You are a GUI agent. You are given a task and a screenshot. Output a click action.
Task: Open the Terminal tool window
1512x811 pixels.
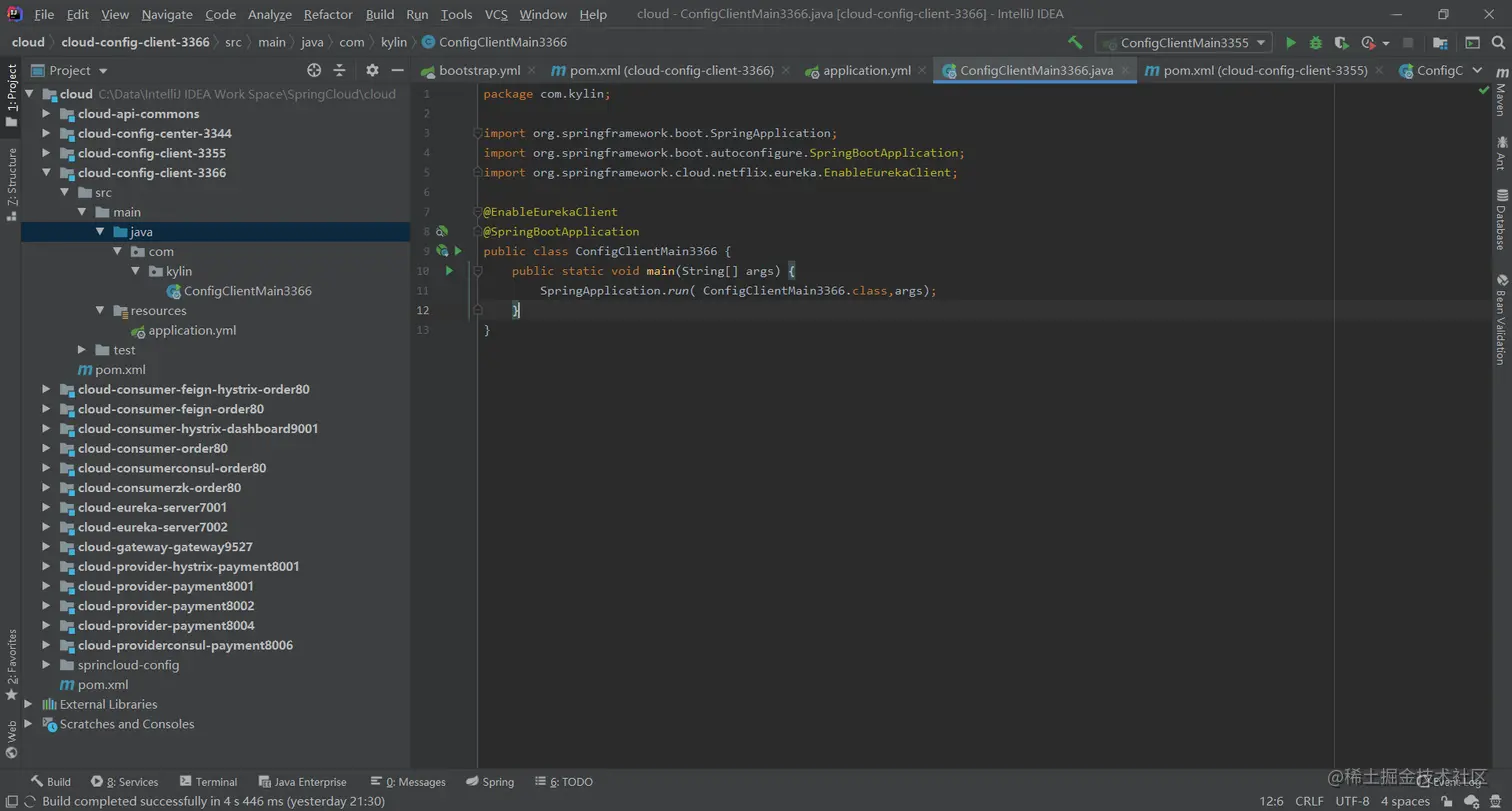click(208, 782)
